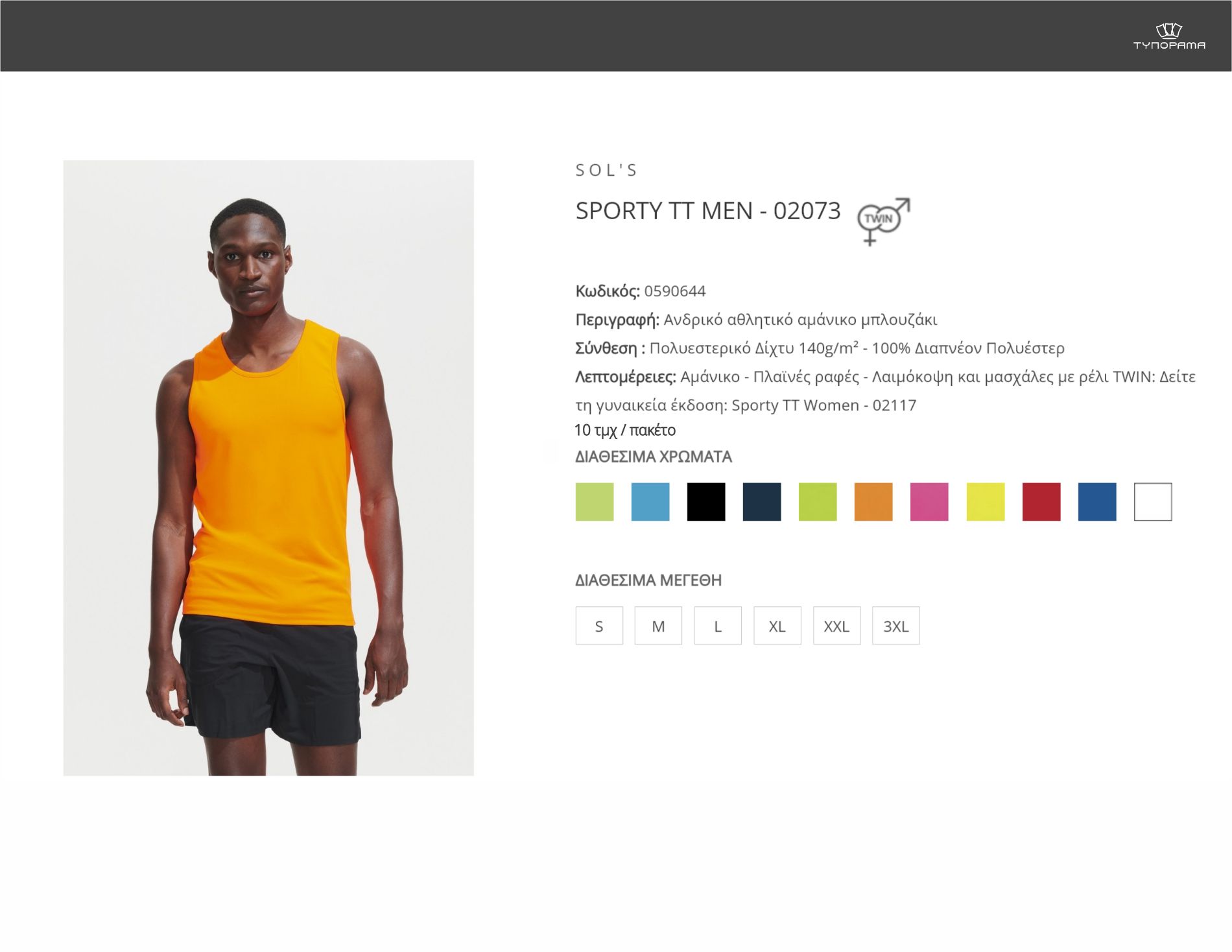Pick the navy blue color swatch
1232x952 pixels.
(762, 501)
